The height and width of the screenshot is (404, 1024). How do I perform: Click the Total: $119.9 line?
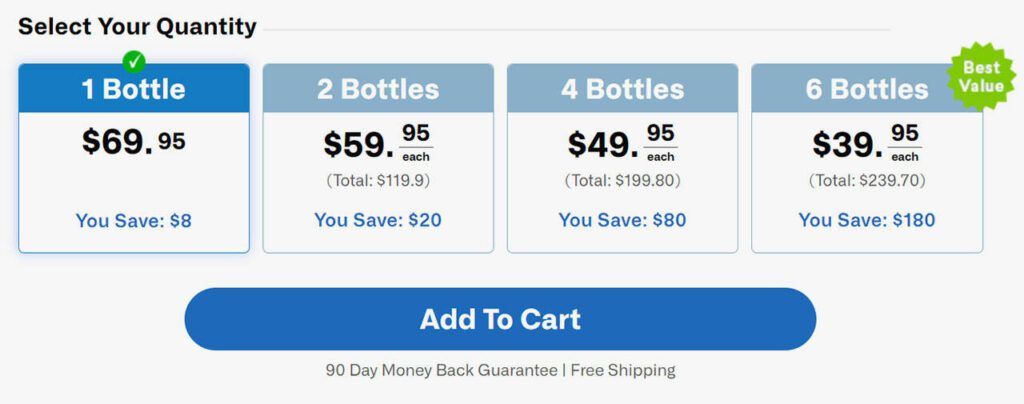pos(378,181)
